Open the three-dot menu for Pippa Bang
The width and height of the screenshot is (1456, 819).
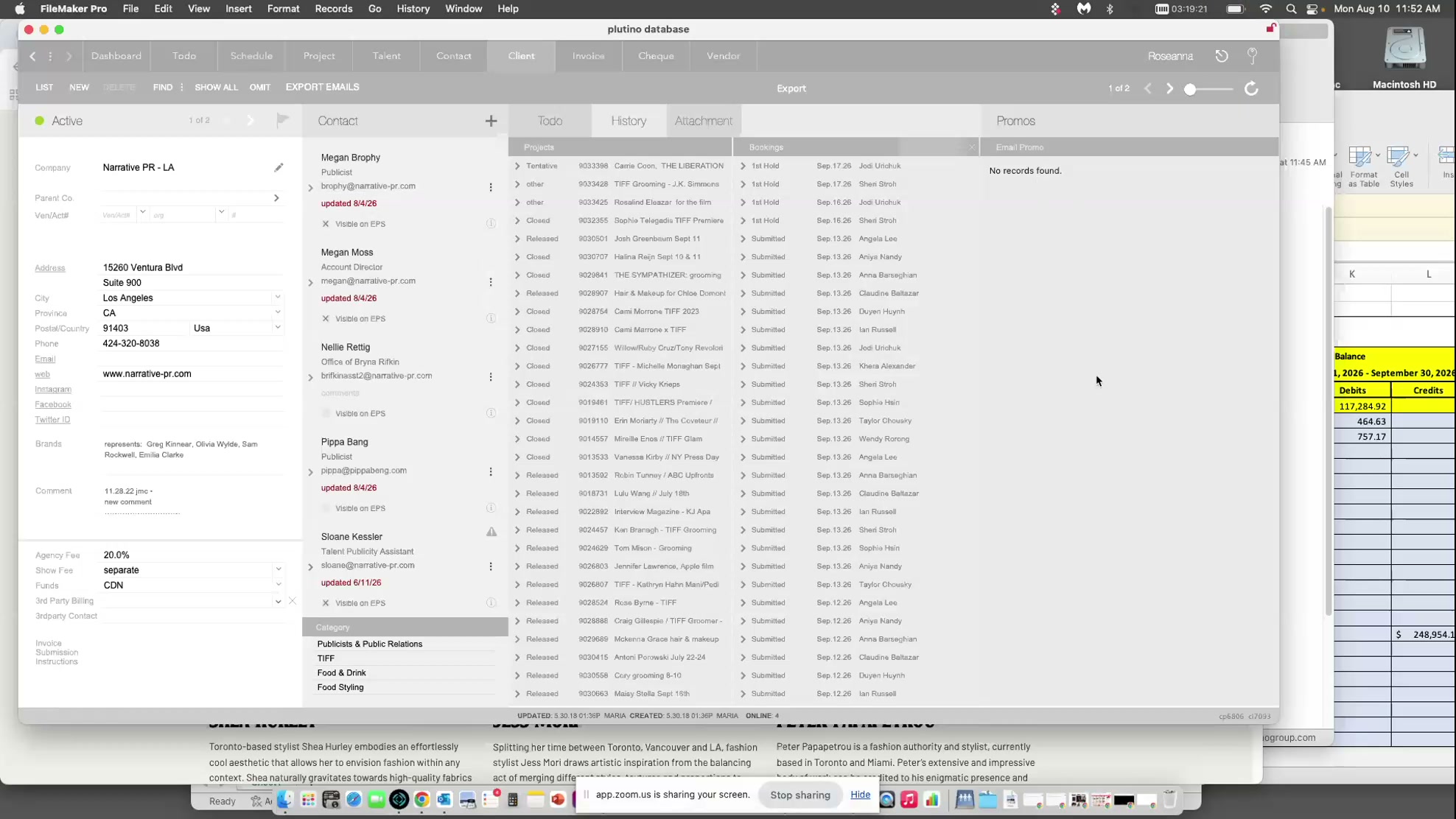pyautogui.click(x=491, y=471)
